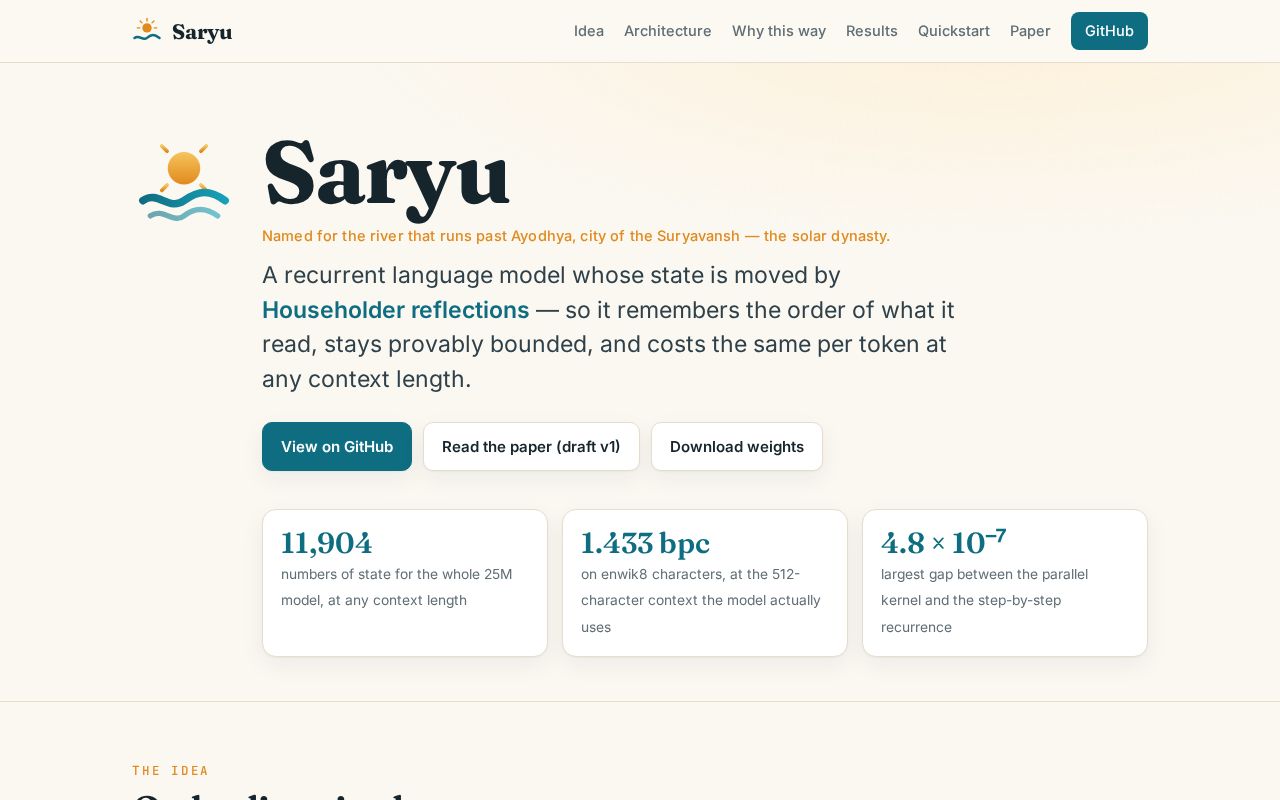The height and width of the screenshot is (800, 1280).
Task: Open the Why this way nav link
Action: pyautogui.click(x=779, y=31)
